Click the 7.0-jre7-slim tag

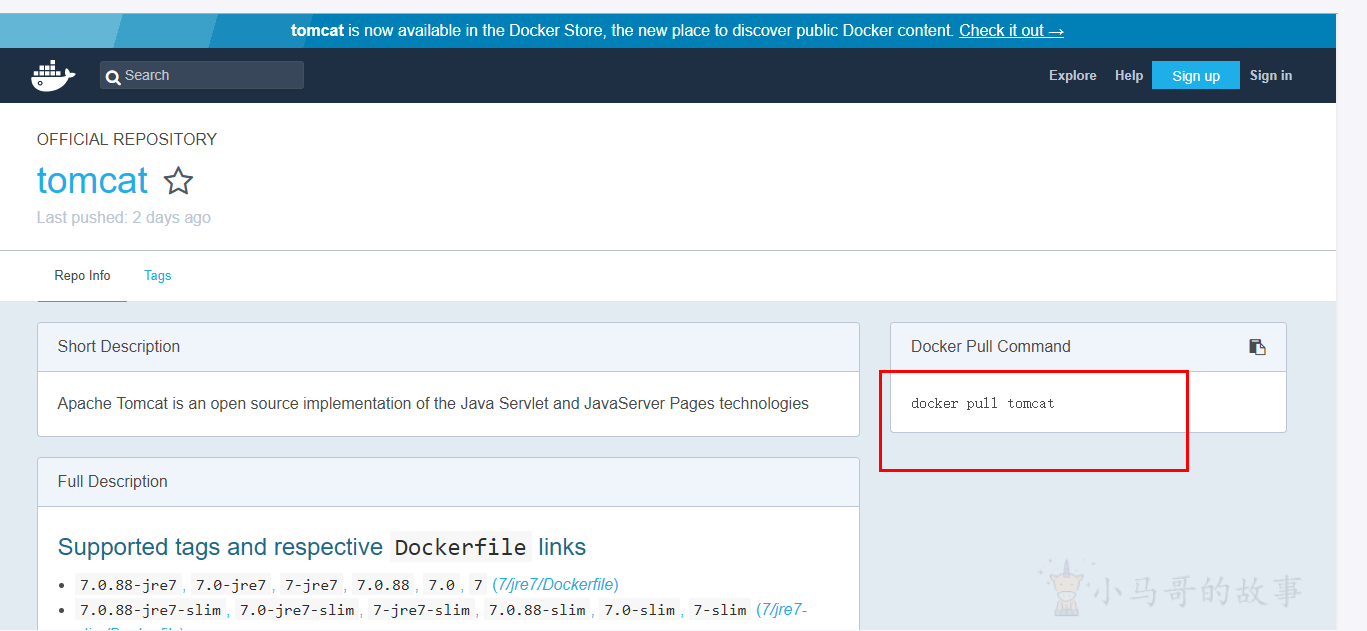pos(296,609)
